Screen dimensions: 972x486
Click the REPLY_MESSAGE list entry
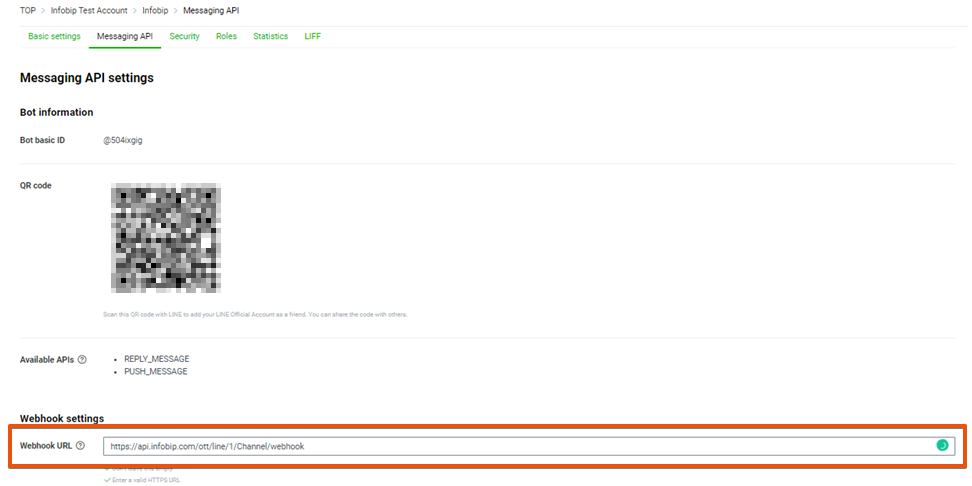pos(157,359)
